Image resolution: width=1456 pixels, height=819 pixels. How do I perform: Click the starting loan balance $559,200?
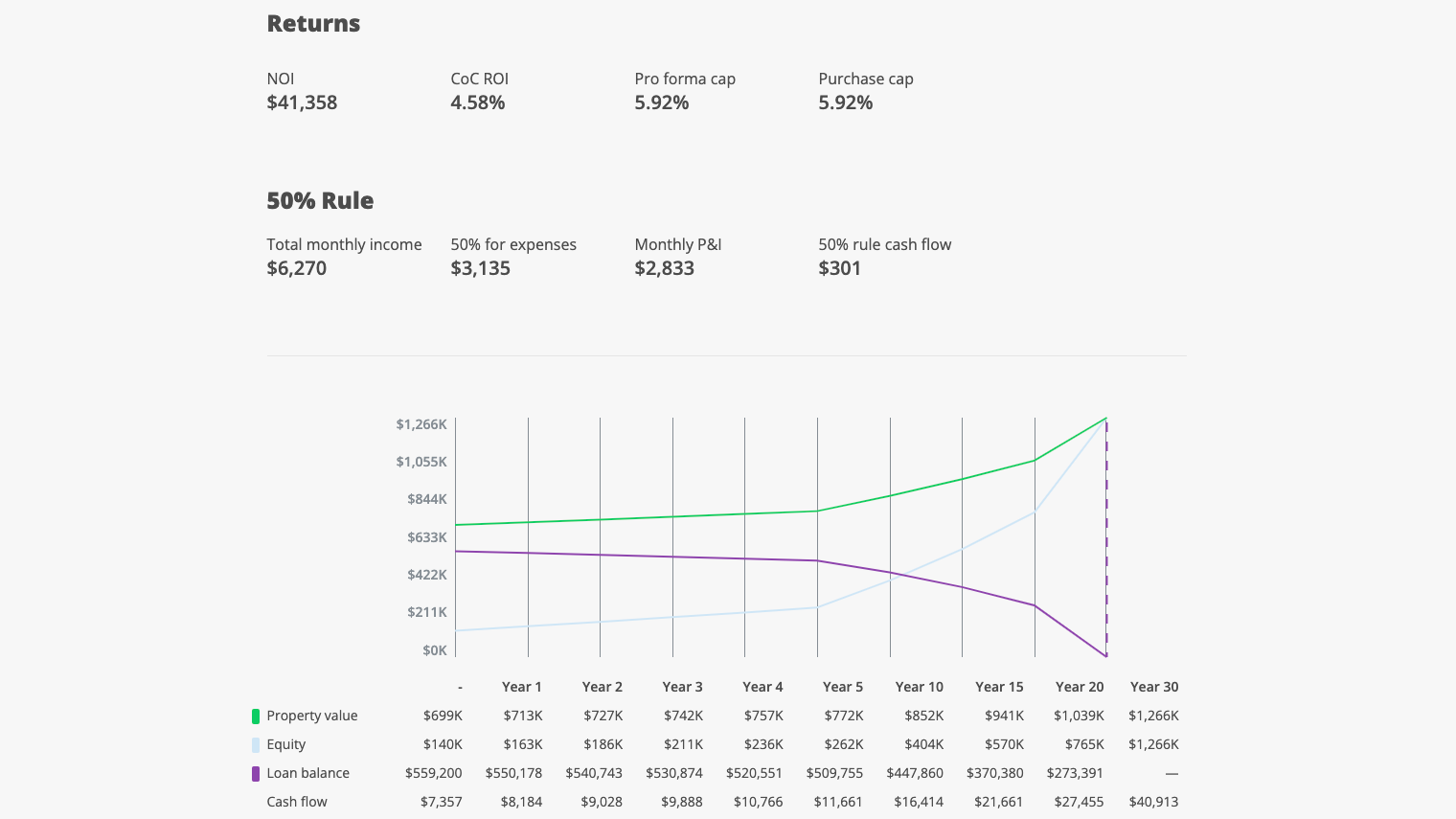[x=434, y=773]
